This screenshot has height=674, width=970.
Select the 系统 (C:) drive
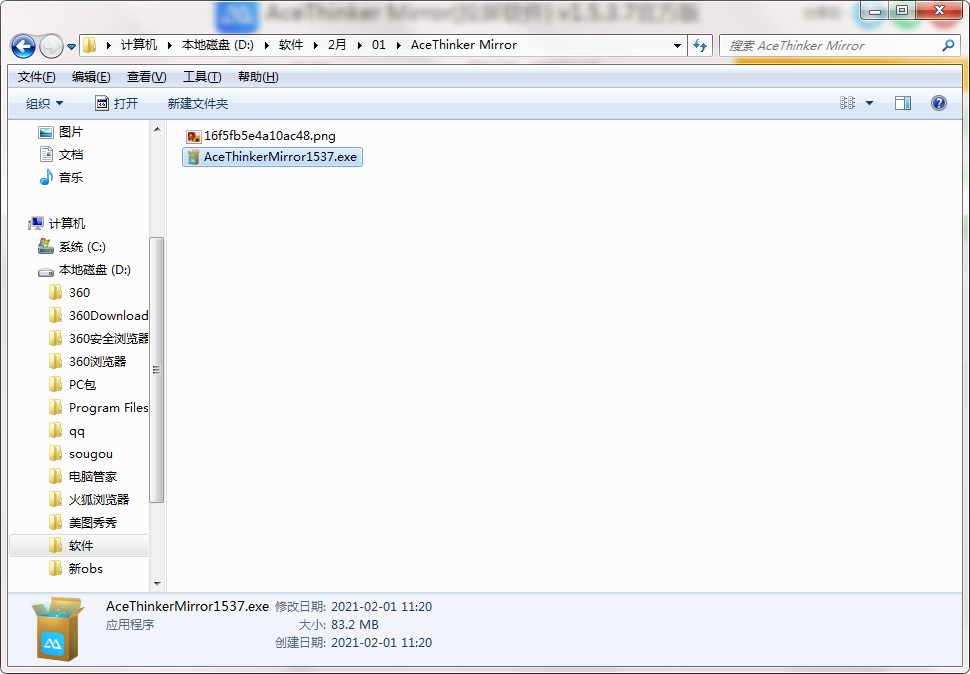click(x=81, y=246)
